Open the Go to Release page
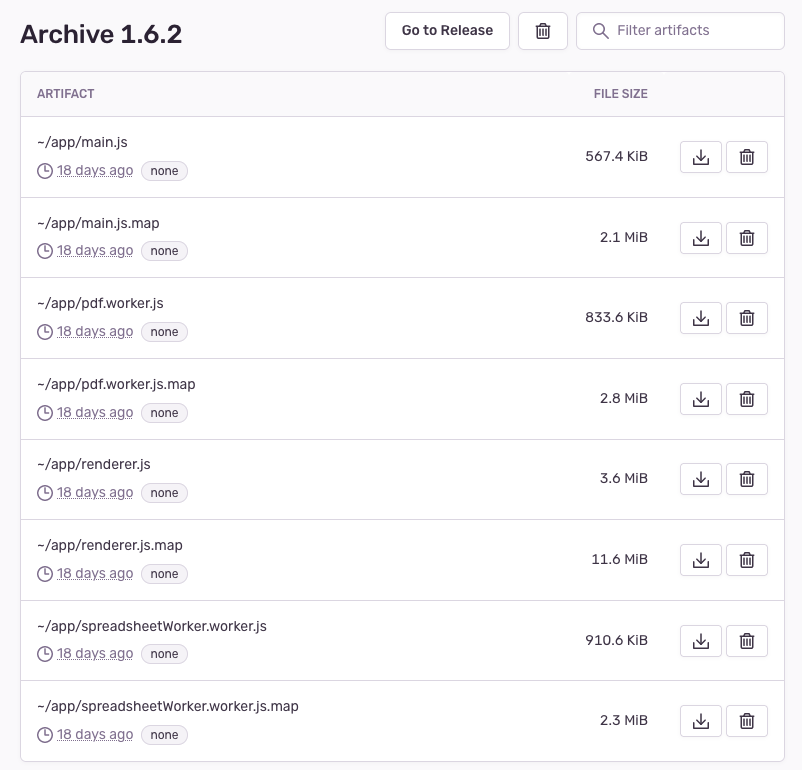 point(447,31)
